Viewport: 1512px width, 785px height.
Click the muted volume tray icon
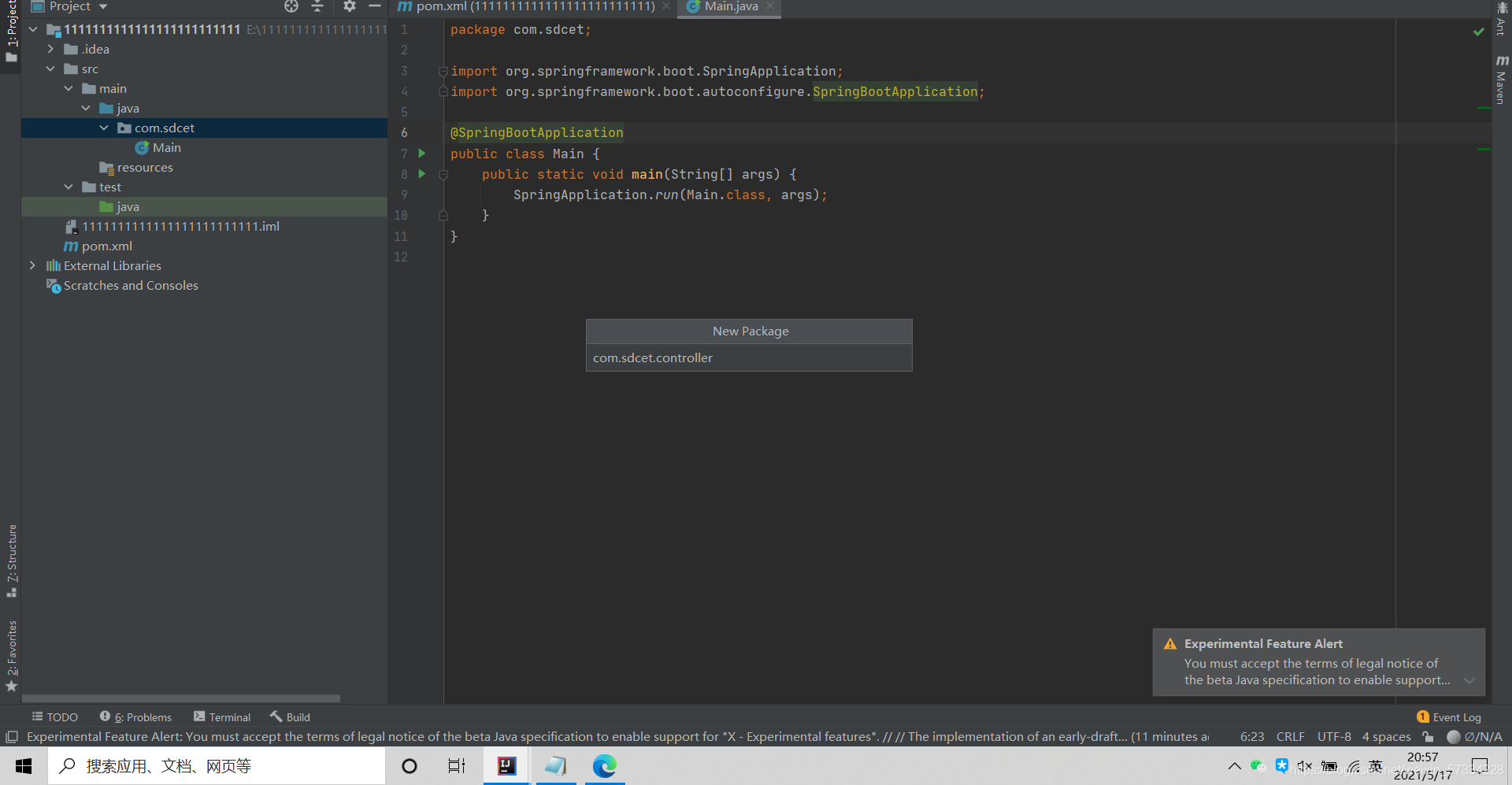click(x=1305, y=766)
